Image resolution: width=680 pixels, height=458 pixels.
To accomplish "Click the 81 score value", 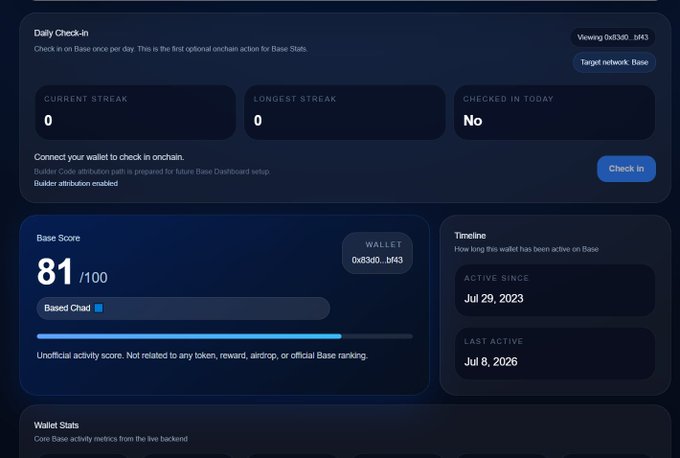I will [55, 272].
